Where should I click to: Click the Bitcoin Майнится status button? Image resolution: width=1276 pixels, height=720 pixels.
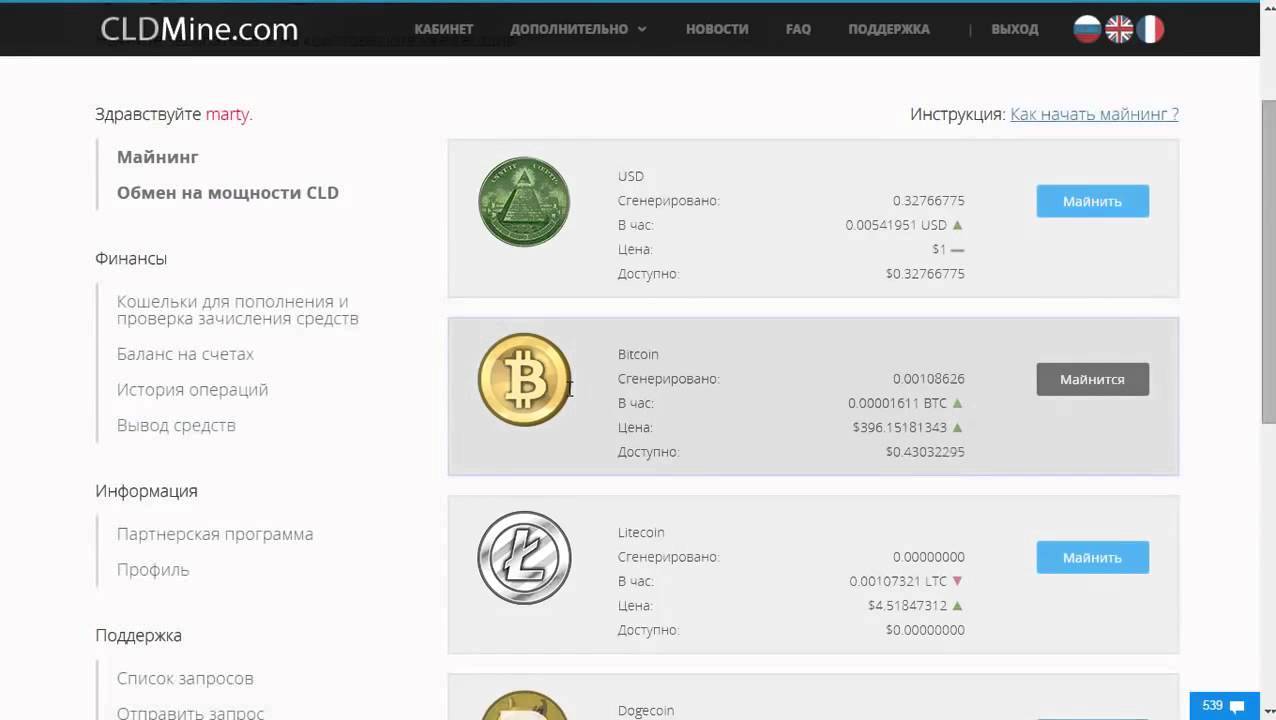pyautogui.click(x=1092, y=379)
